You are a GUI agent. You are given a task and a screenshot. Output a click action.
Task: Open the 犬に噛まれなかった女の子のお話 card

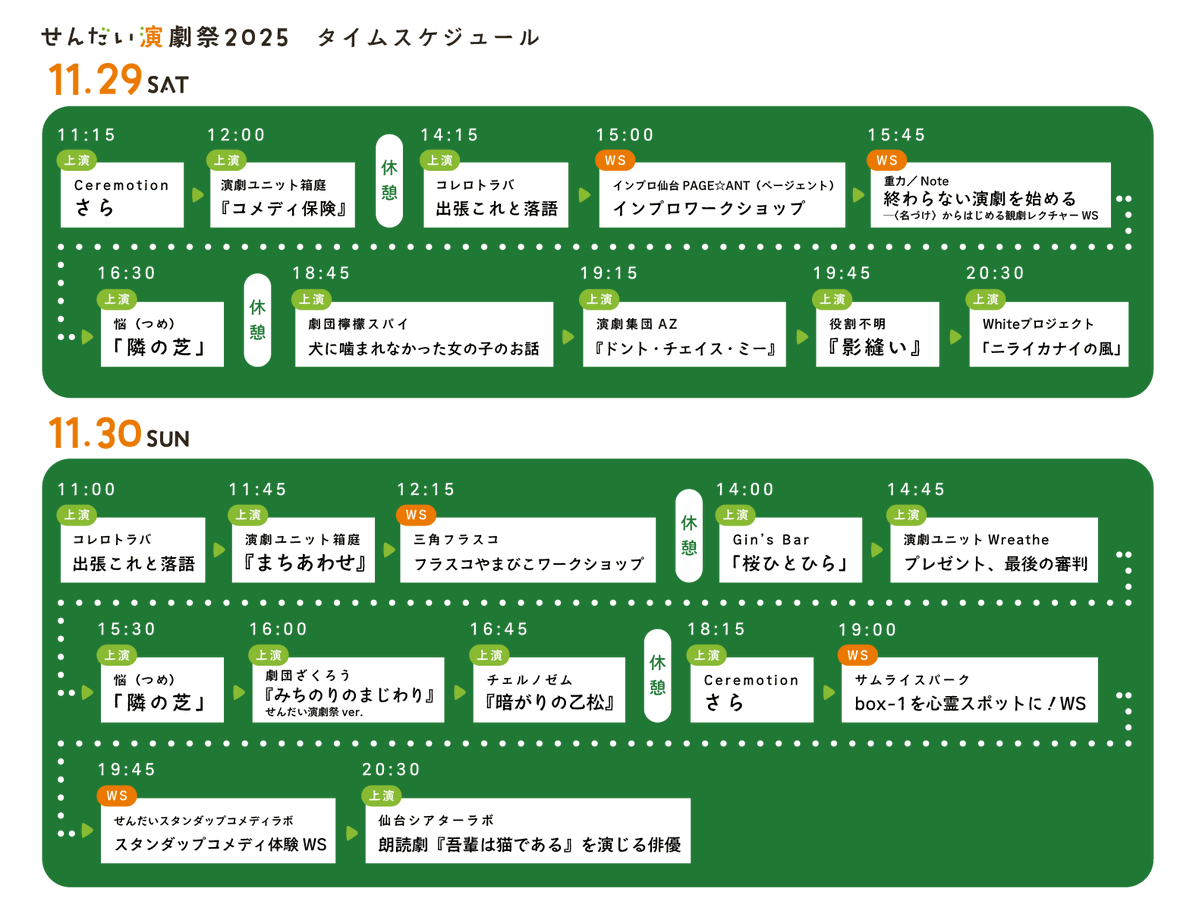click(x=424, y=334)
